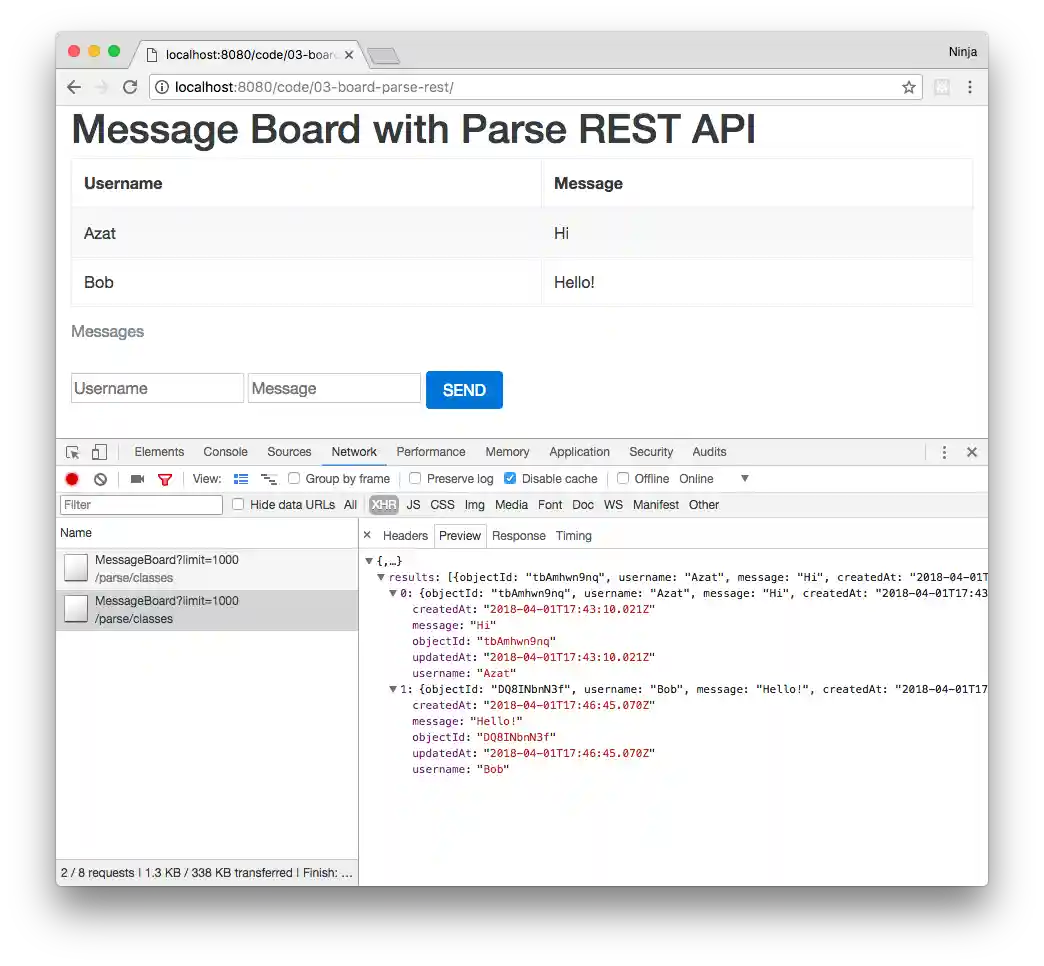Activate the inspect element picker icon
The width and height of the screenshot is (1044, 966).
coord(73,452)
